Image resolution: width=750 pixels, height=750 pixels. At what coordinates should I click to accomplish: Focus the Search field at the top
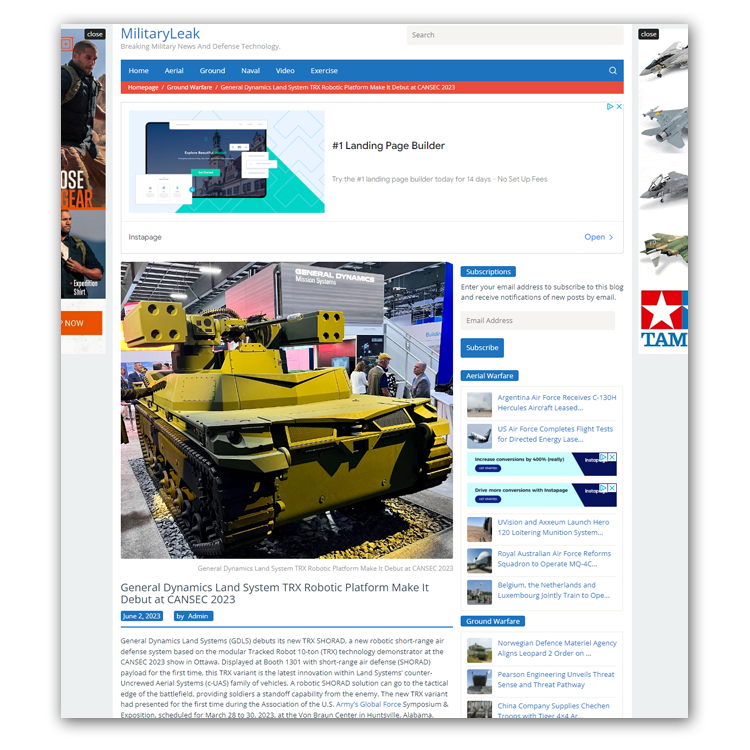click(515, 35)
